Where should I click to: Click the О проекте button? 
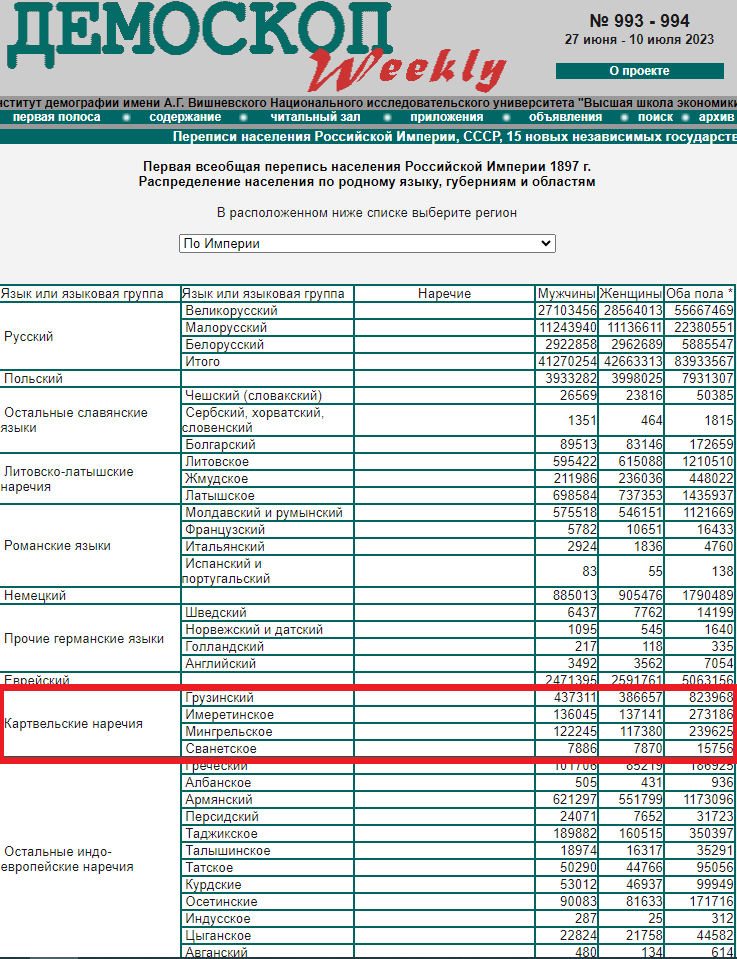[639, 71]
